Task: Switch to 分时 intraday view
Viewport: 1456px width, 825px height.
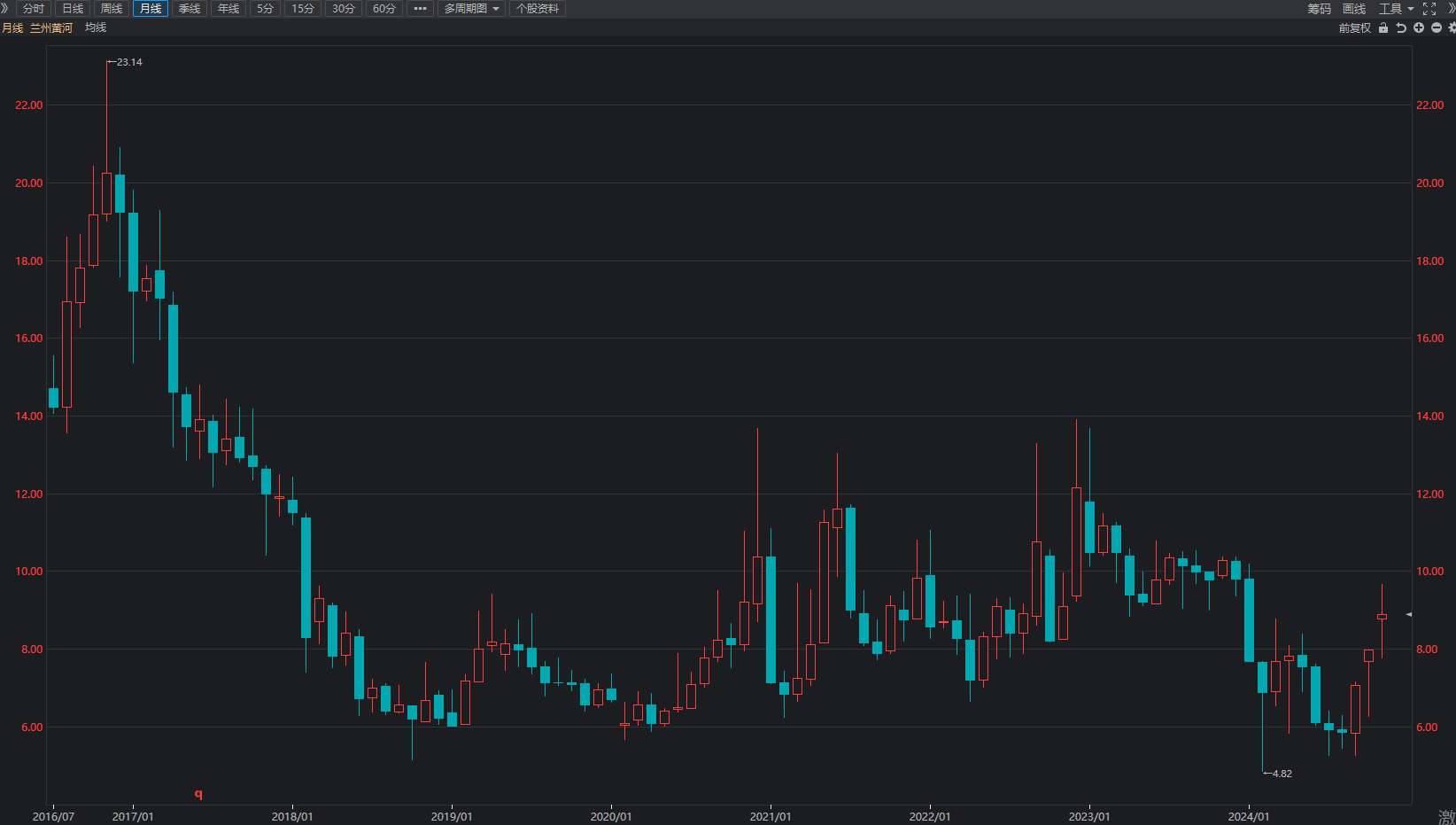Action: [34, 9]
